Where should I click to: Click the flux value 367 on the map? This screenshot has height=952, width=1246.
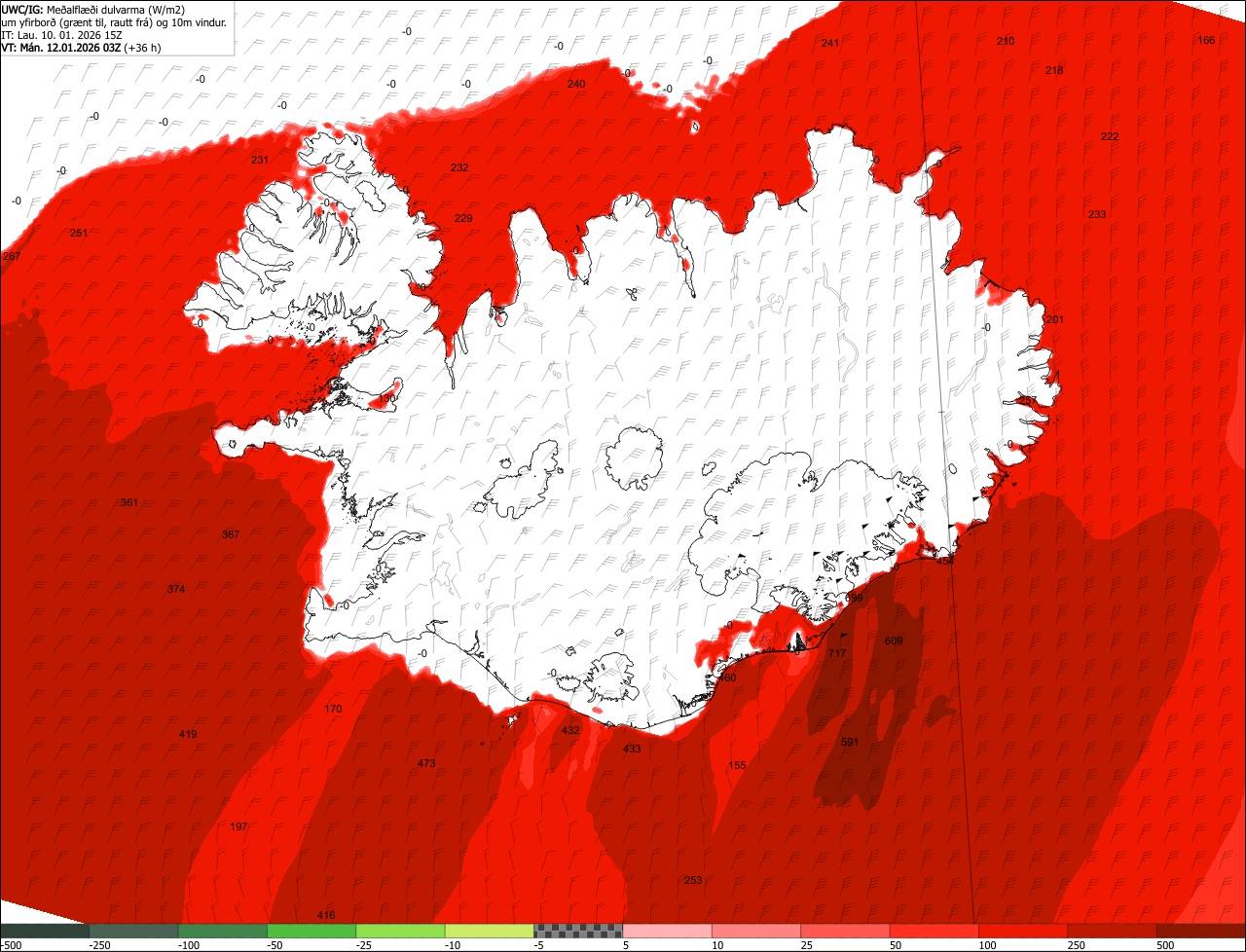tap(231, 534)
